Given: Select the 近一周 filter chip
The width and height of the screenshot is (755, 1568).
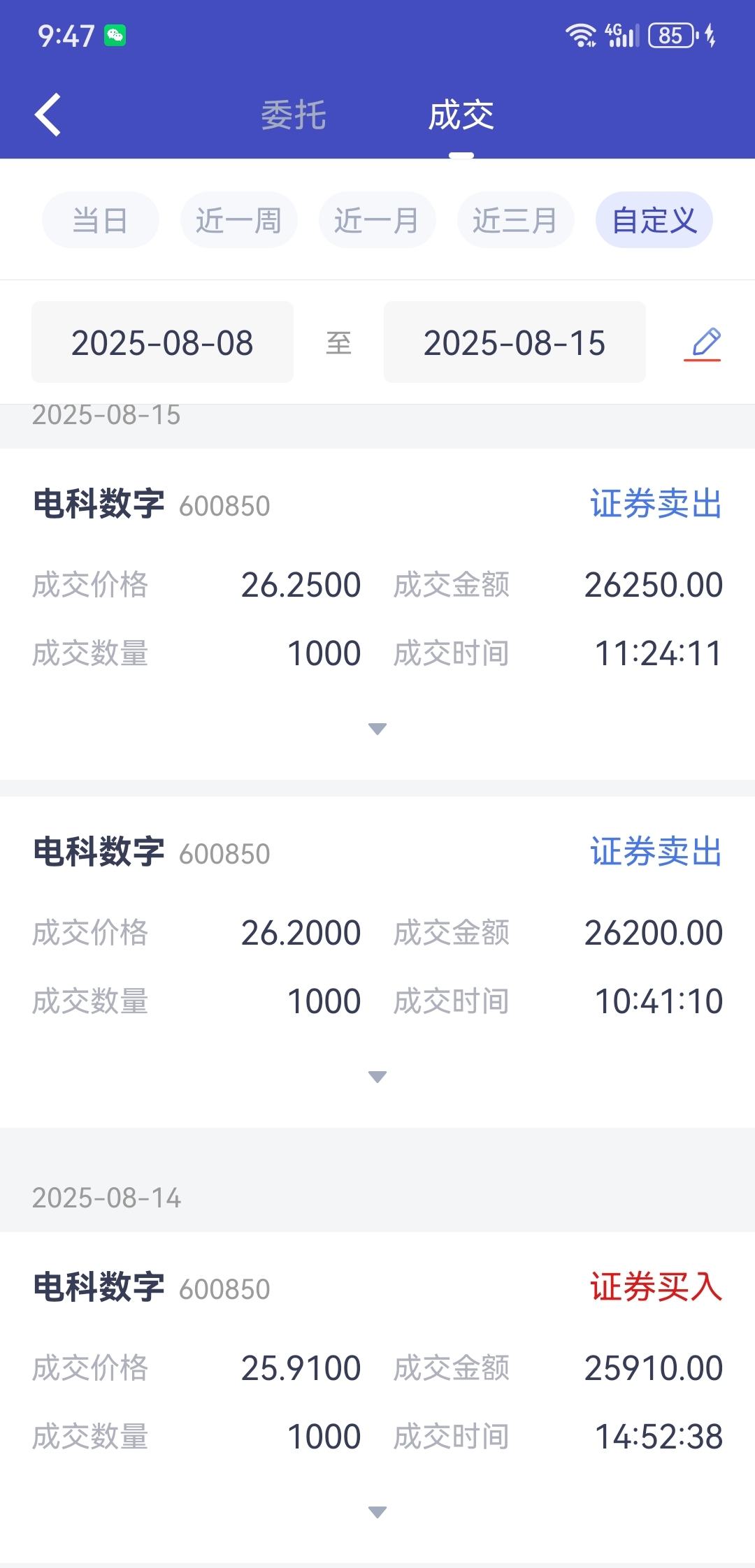Looking at the screenshot, I should 239,220.
